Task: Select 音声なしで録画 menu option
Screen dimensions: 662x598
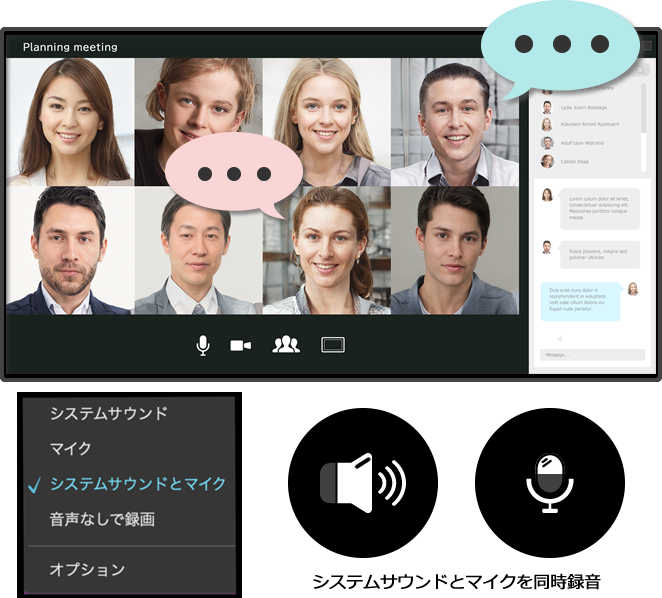Action: [x=102, y=519]
